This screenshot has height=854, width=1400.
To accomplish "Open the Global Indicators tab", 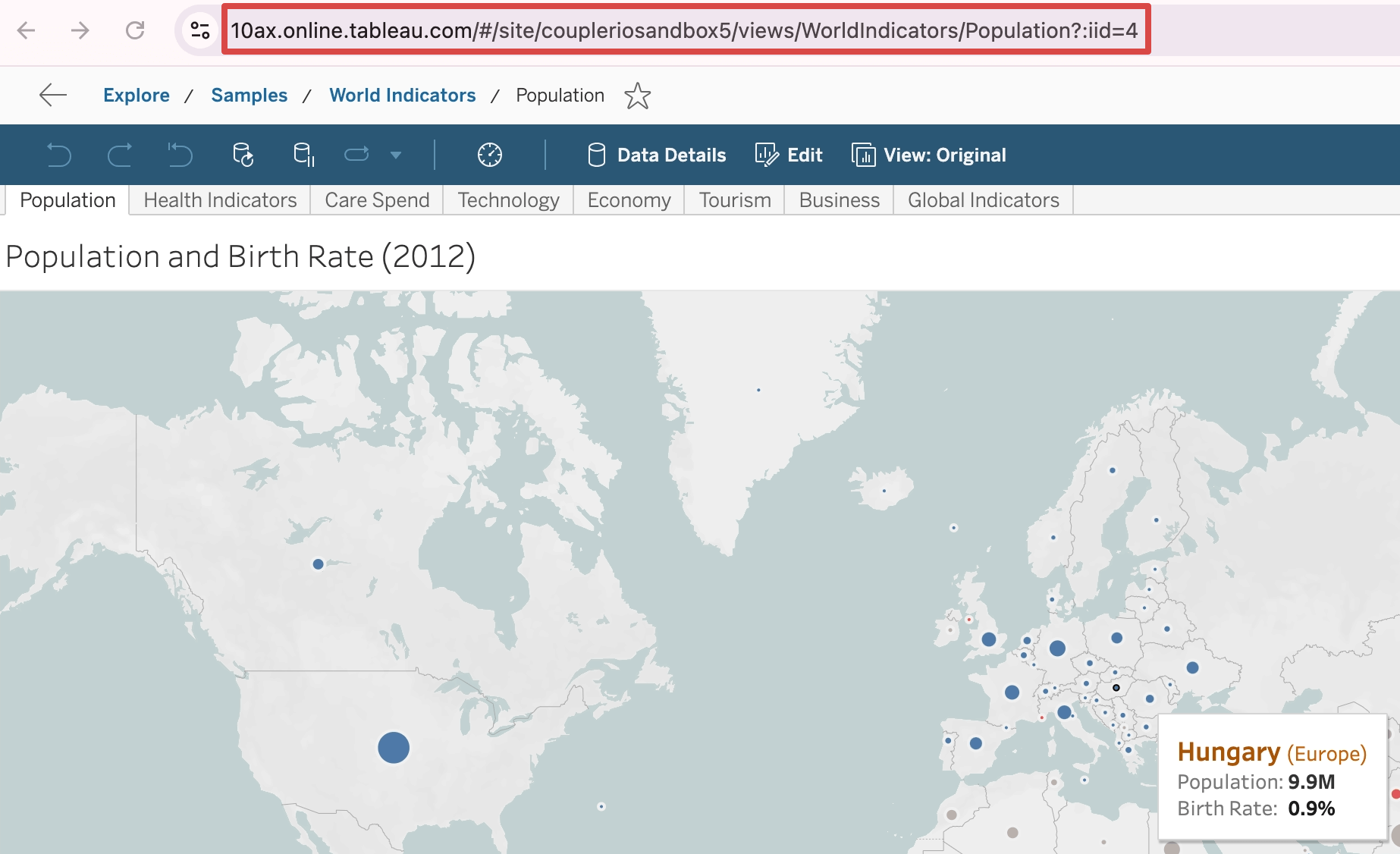I will (x=982, y=200).
